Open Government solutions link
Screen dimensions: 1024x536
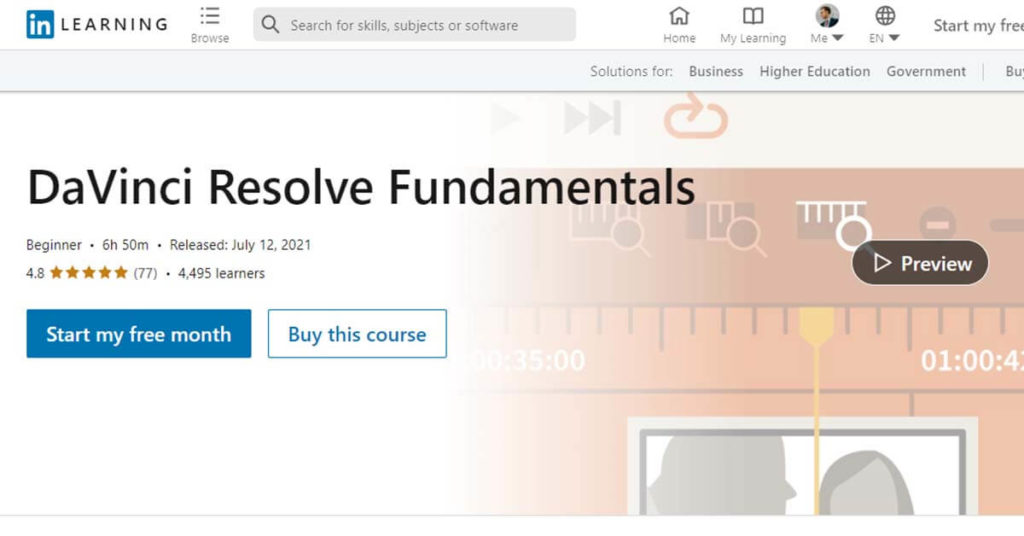(x=925, y=71)
